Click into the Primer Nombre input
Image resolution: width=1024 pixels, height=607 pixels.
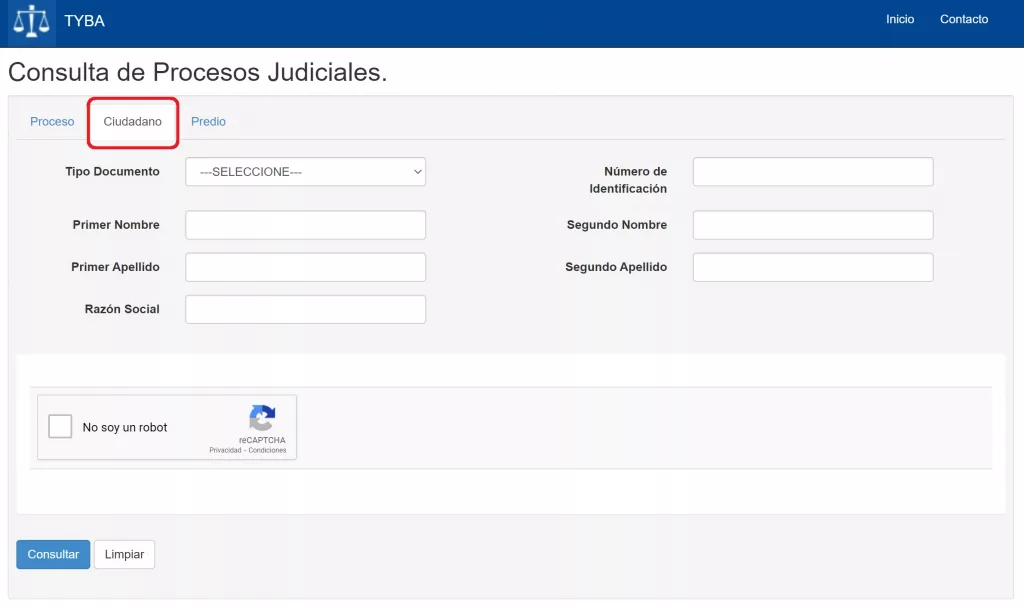point(305,225)
